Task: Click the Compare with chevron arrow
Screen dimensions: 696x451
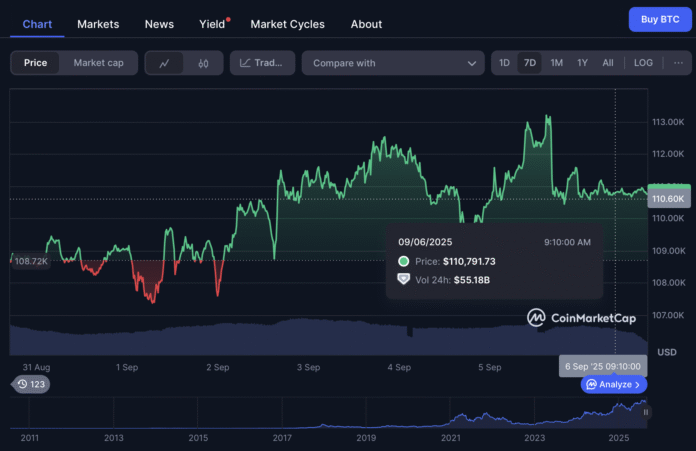Action: click(x=472, y=63)
